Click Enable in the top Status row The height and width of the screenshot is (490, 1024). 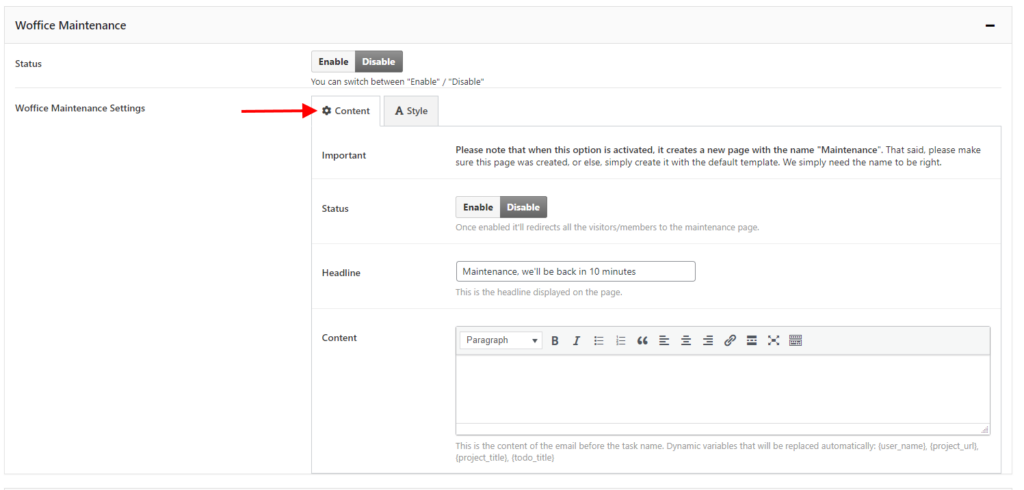[x=333, y=62]
